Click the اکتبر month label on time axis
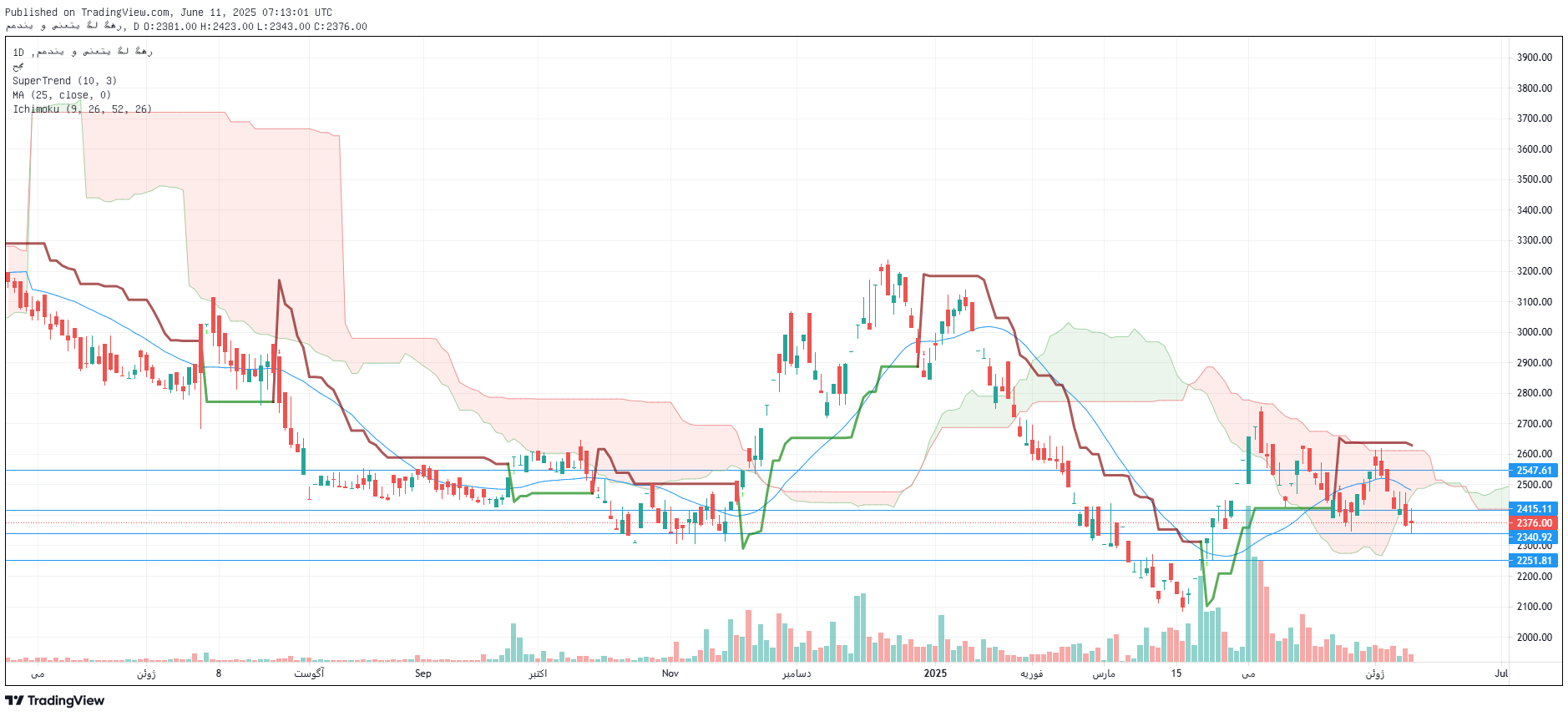Image resolution: width=1568 pixels, height=716 pixels. coord(538,673)
